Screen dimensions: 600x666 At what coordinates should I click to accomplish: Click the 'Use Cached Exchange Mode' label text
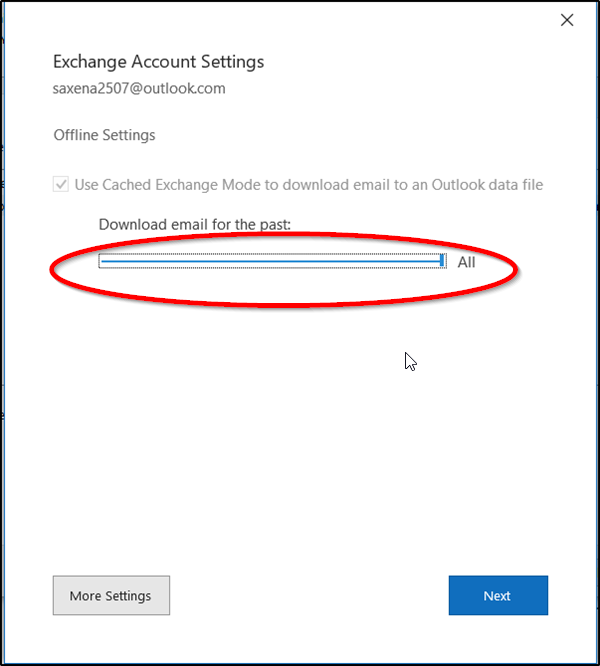pos(164,185)
